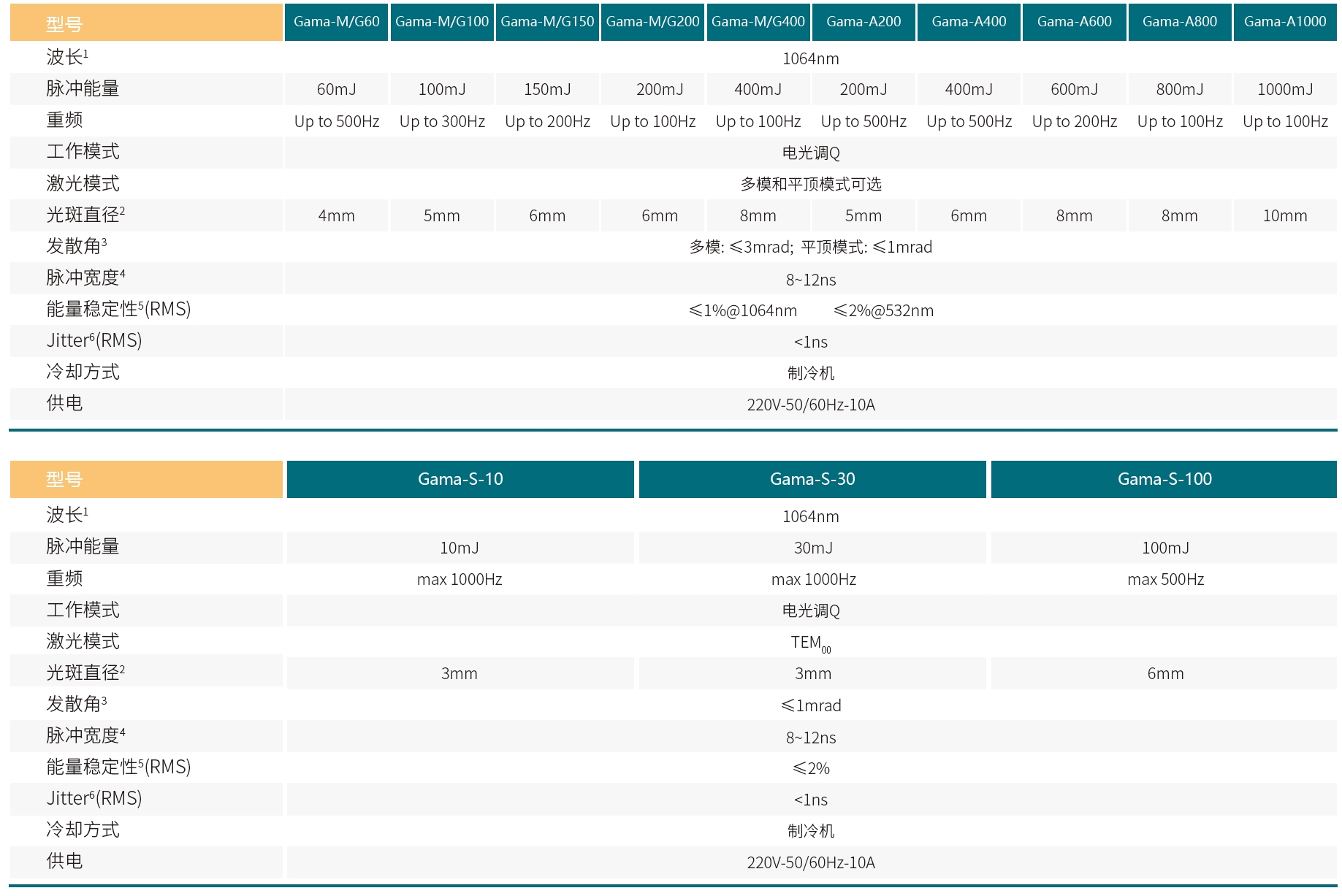
Task: Select the 10mm spot diameter cell
Action: pos(1285,215)
